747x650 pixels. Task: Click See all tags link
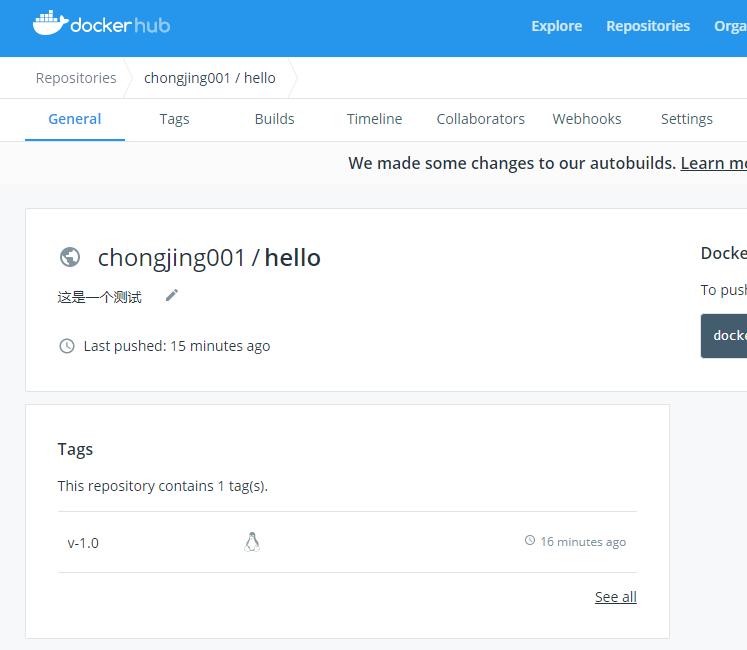616,597
